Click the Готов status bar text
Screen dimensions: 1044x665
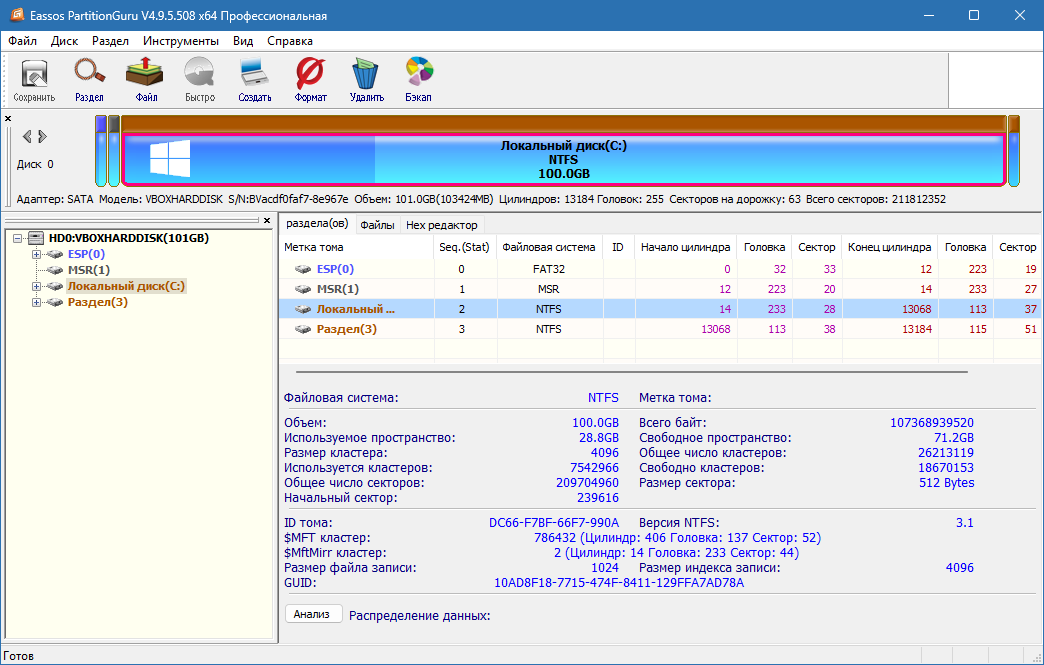19,656
